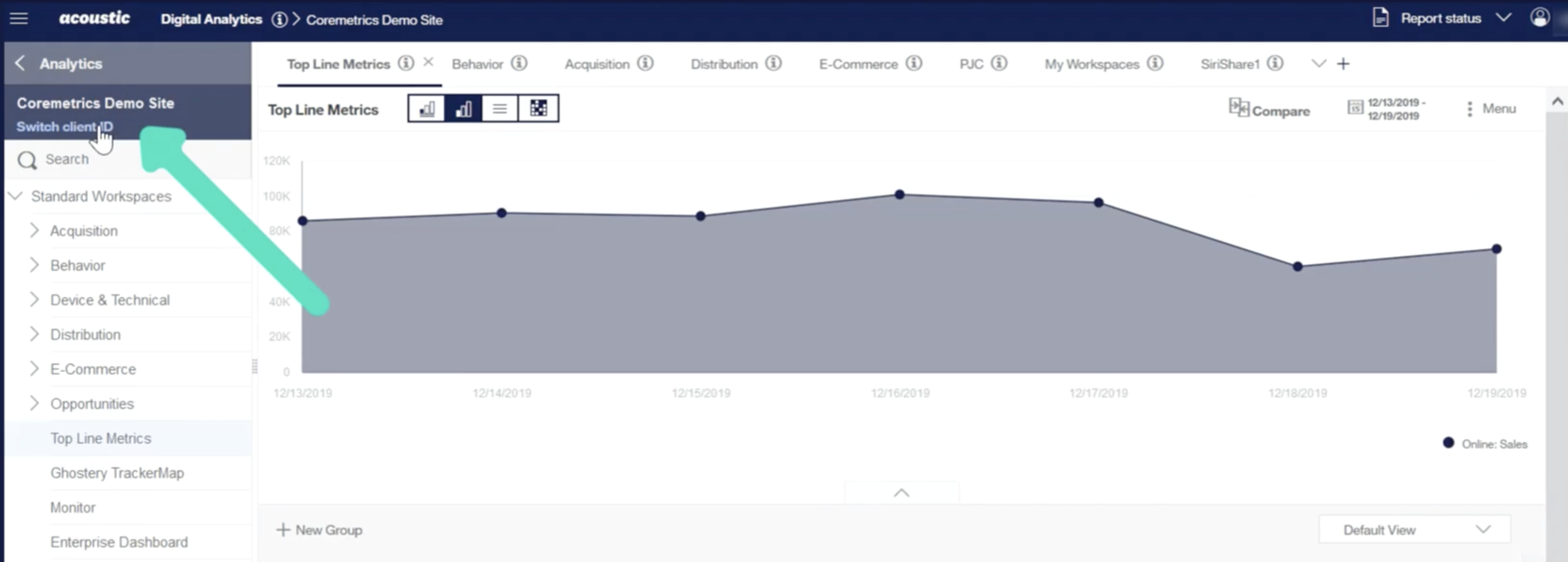Open the three-dot Menu
The height and width of the screenshot is (562, 1568).
pos(1490,109)
